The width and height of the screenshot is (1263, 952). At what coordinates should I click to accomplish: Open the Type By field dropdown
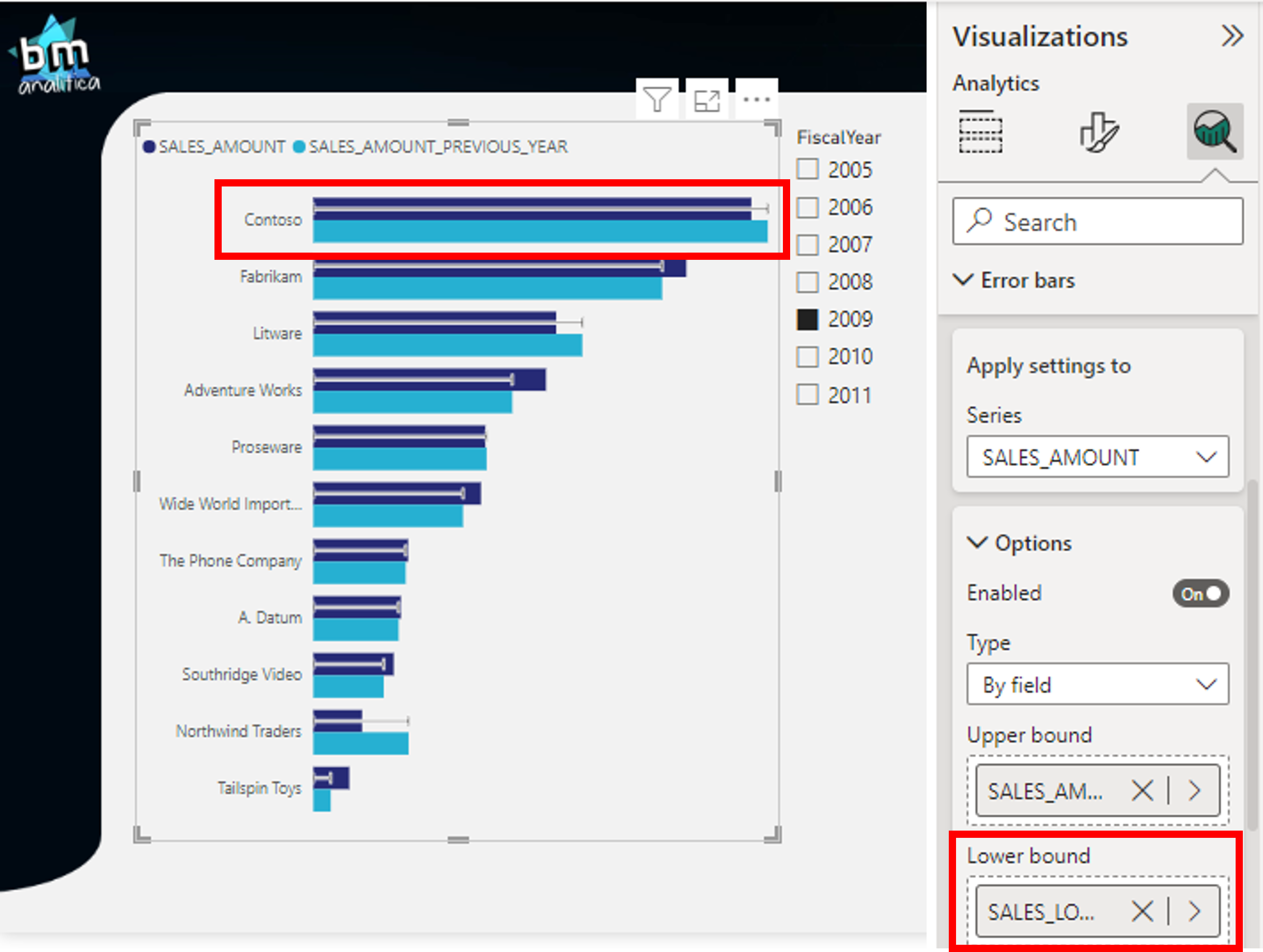point(1098,684)
